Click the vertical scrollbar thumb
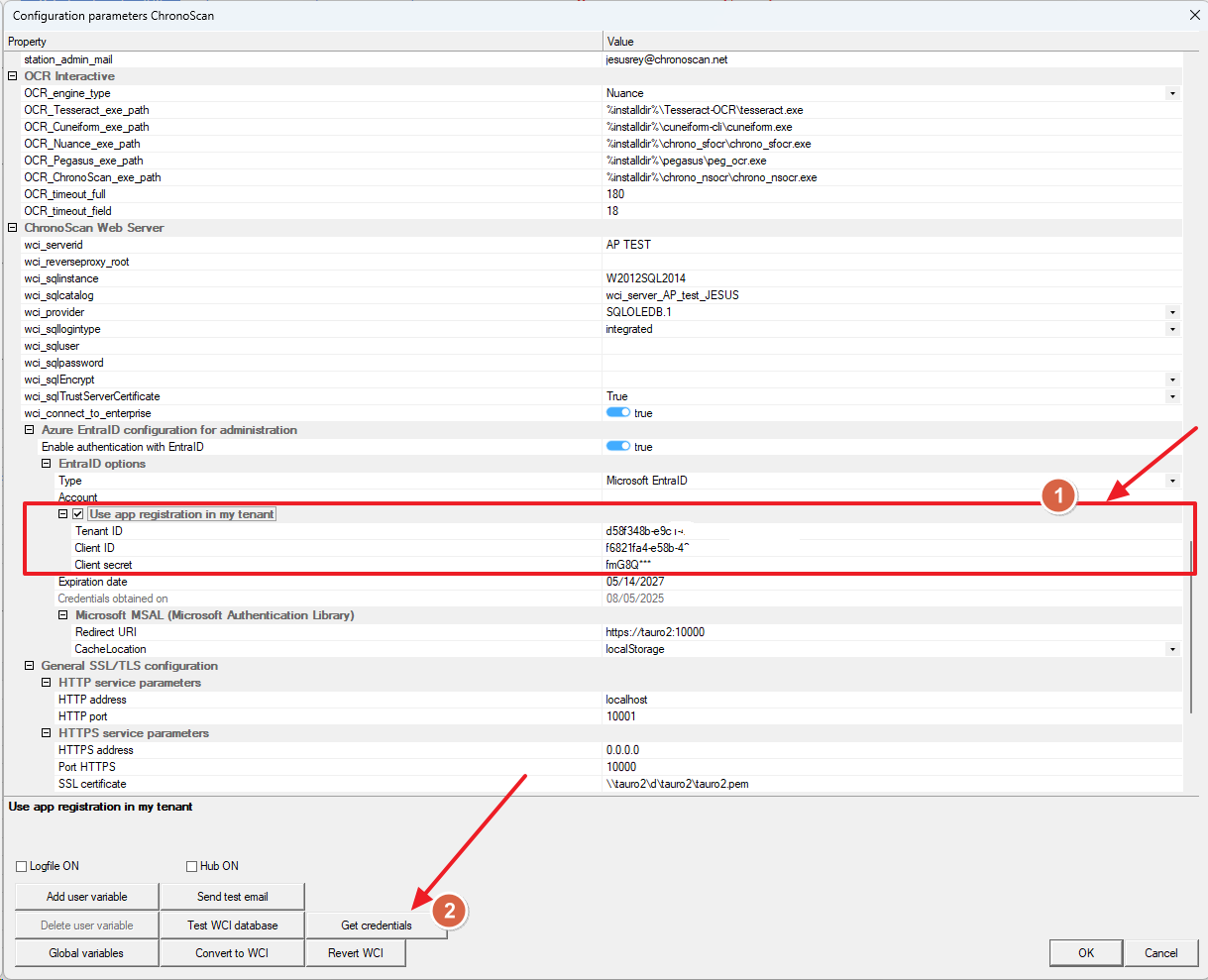The width and height of the screenshot is (1208, 980). (1192, 626)
